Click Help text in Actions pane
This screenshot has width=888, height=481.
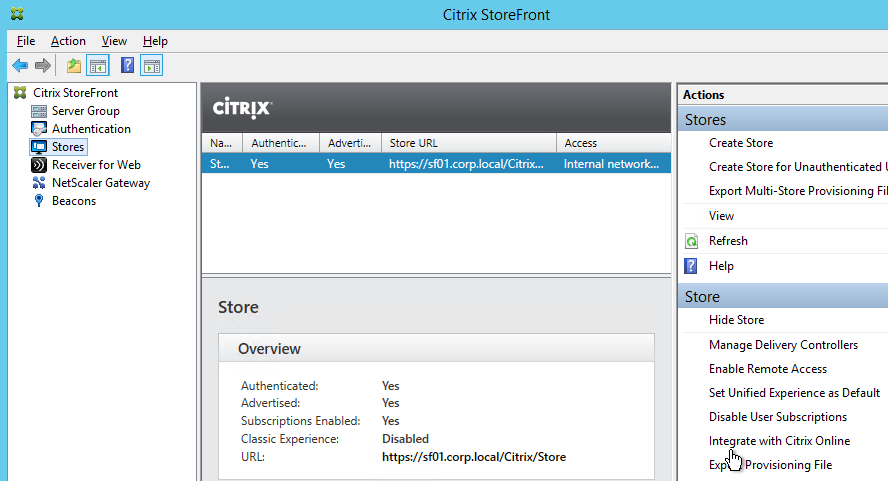pos(721,266)
